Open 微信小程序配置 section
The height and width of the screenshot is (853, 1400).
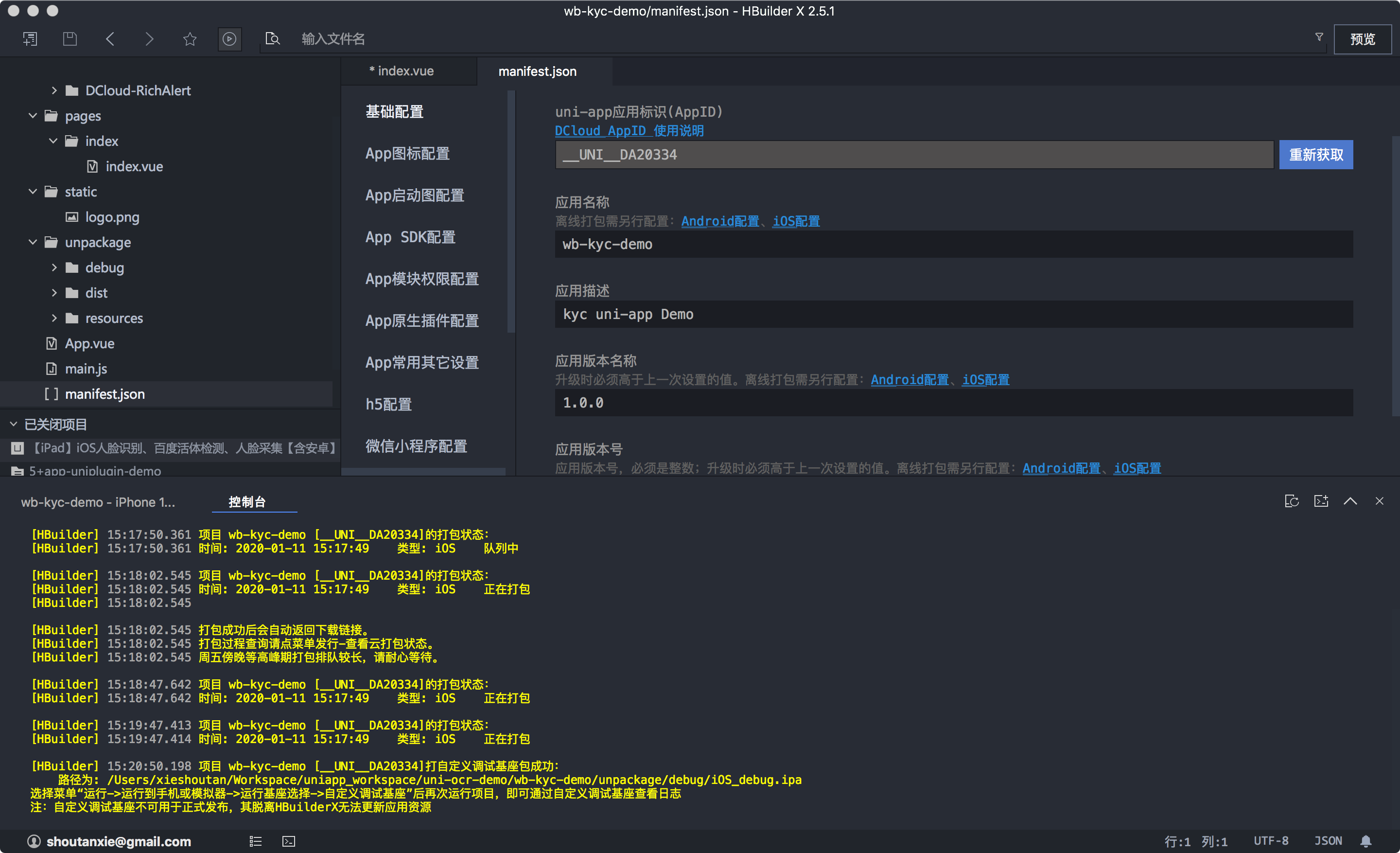[417, 446]
